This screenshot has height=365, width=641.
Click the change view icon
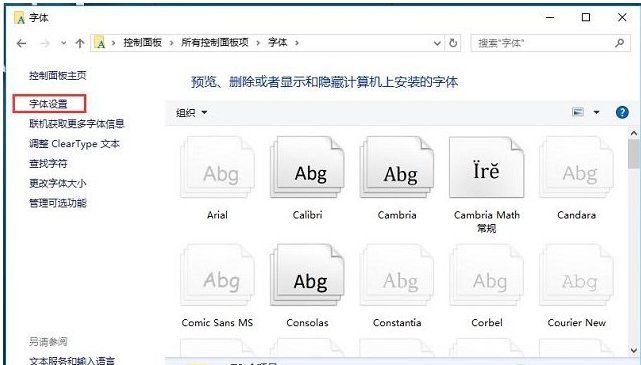click(x=578, y=112)
